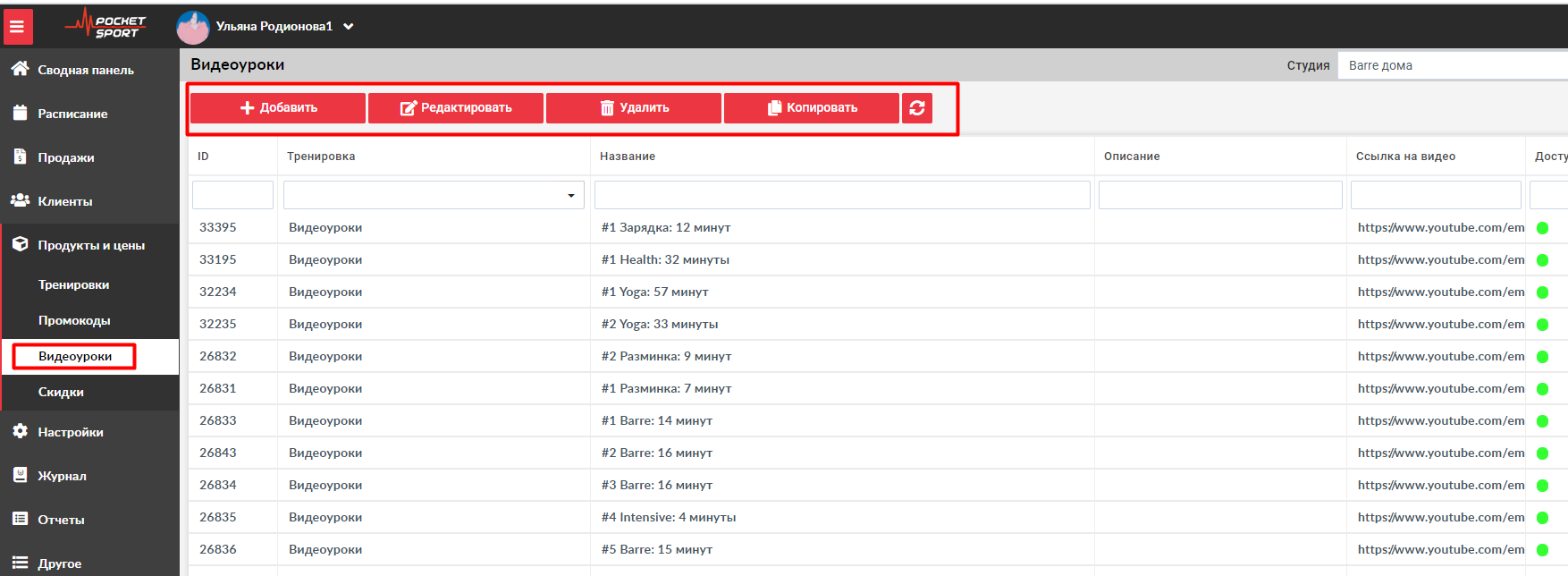
Task: Open YouTube link for row 26832
Action: [1440, 356]
